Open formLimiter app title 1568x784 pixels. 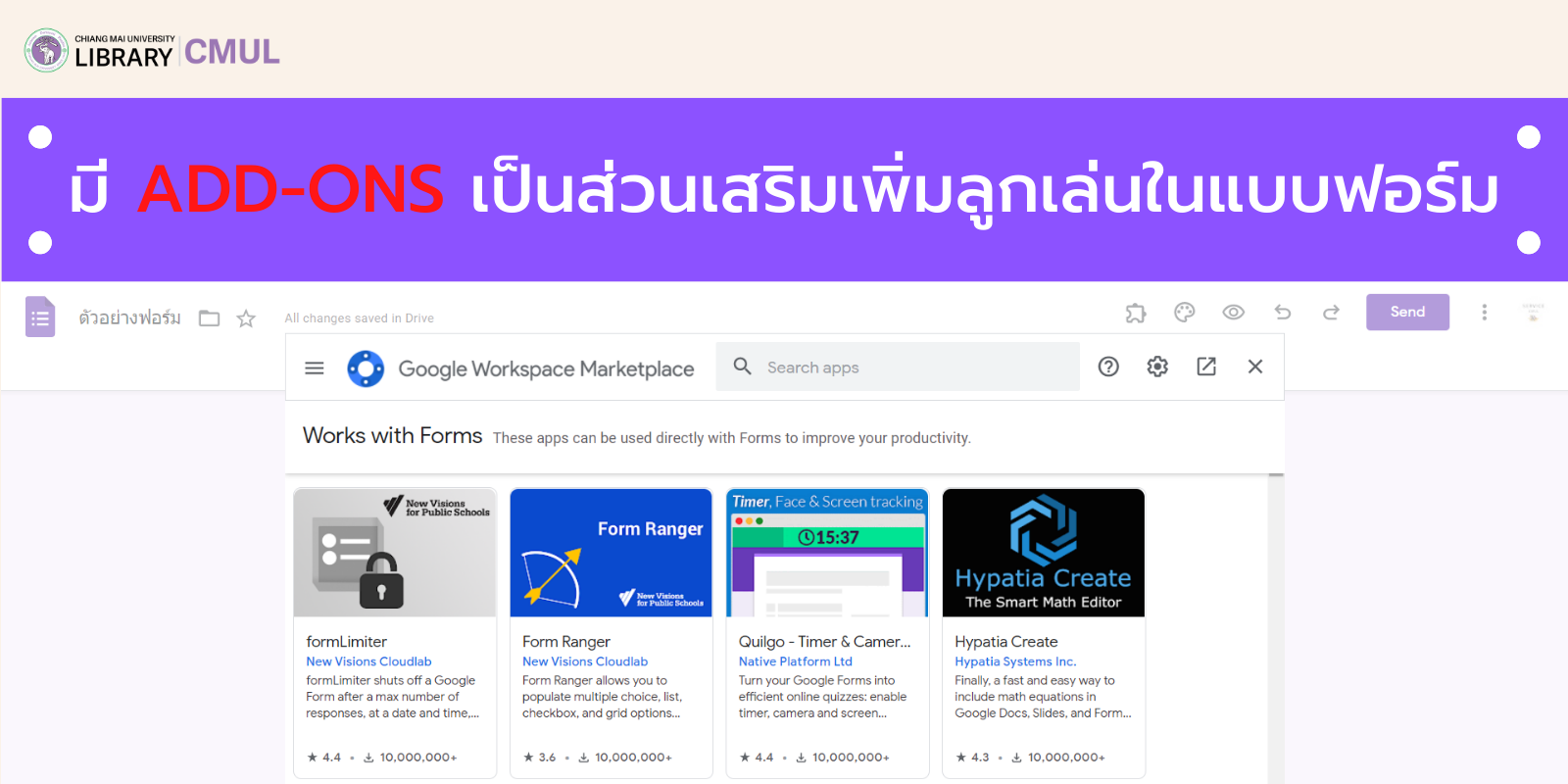(346, 641)
